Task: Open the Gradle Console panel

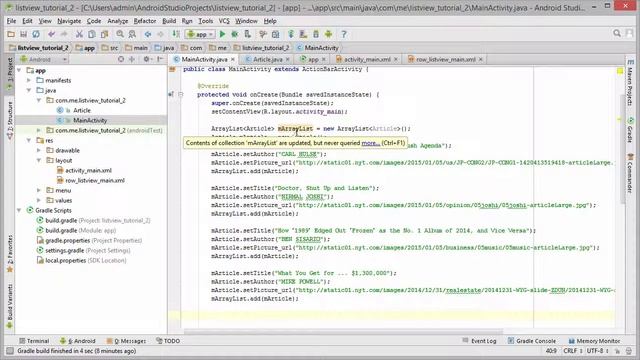Action: click(532, 341)
